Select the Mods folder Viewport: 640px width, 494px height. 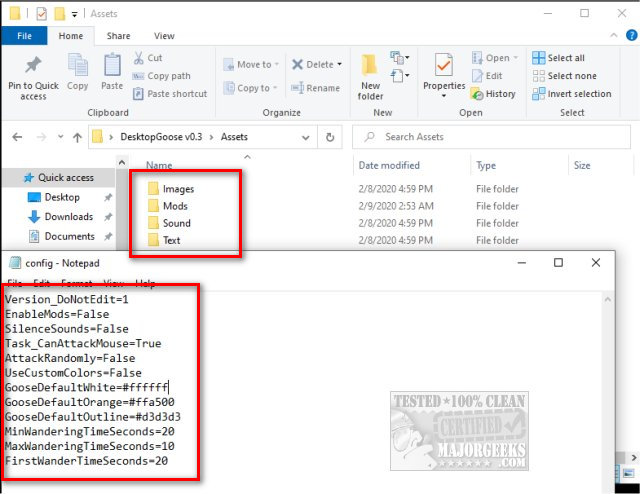[x=168, y=206]
